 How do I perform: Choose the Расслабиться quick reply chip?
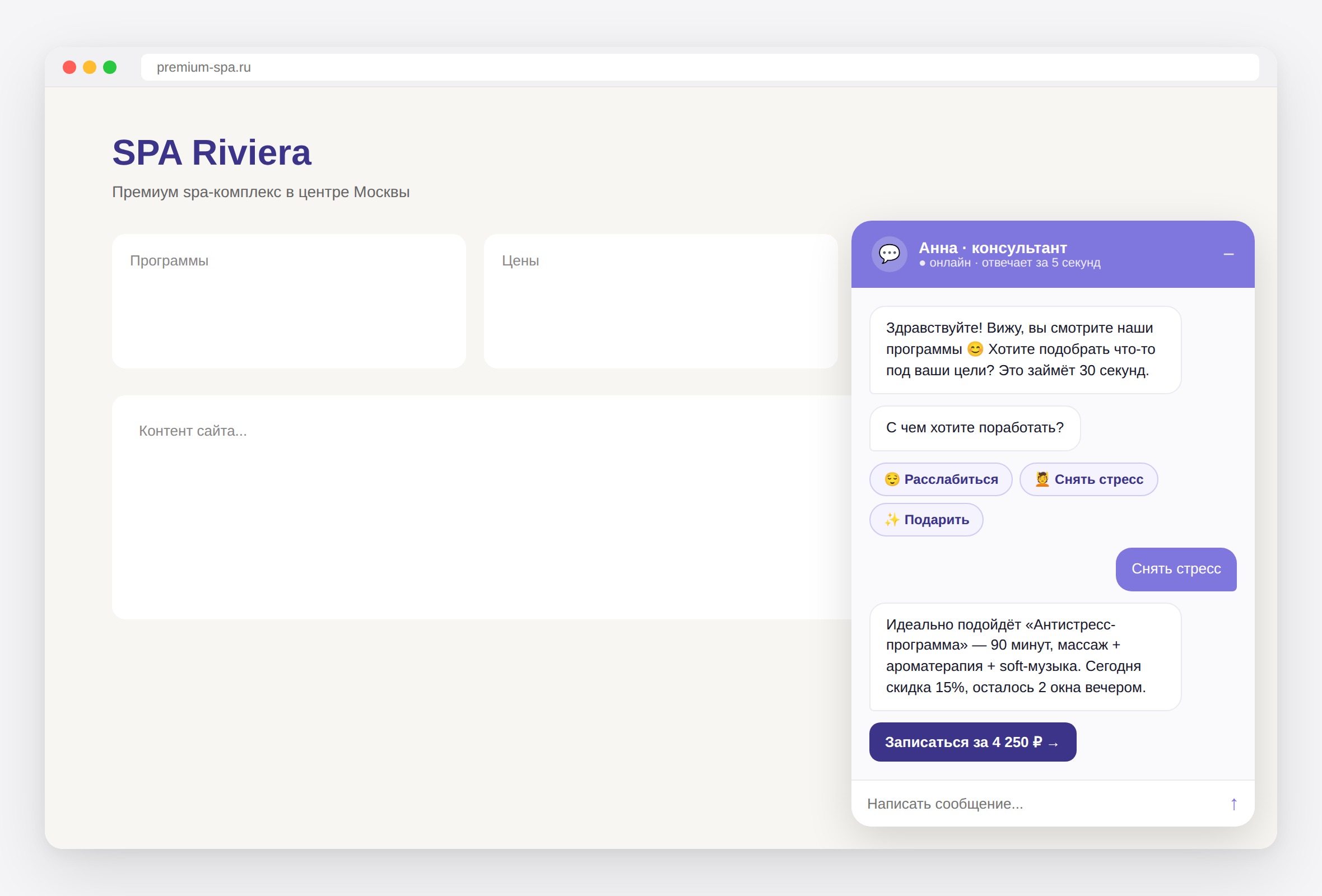[941, 479]
